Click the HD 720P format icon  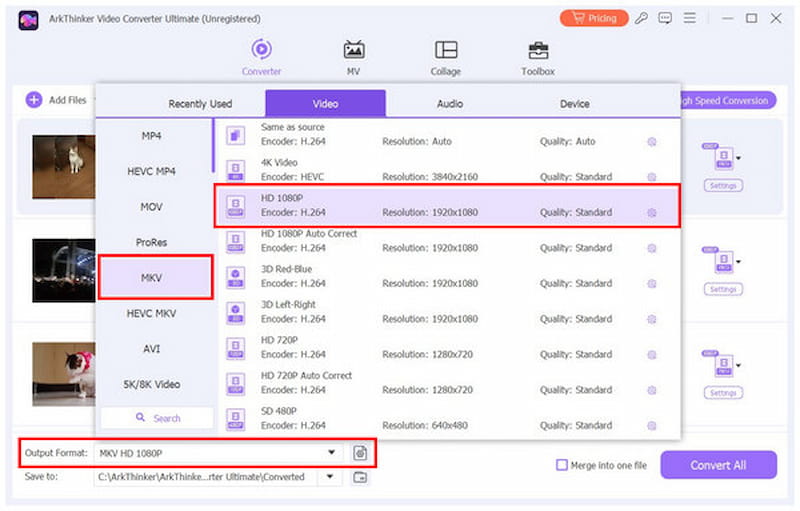coord(235,348)
